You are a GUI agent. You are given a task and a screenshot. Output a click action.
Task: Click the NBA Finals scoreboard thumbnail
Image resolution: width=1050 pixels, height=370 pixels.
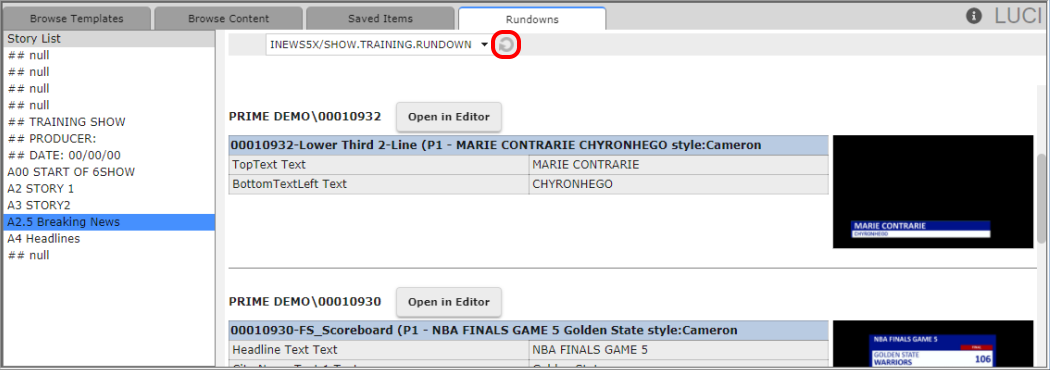pos(933,344)
